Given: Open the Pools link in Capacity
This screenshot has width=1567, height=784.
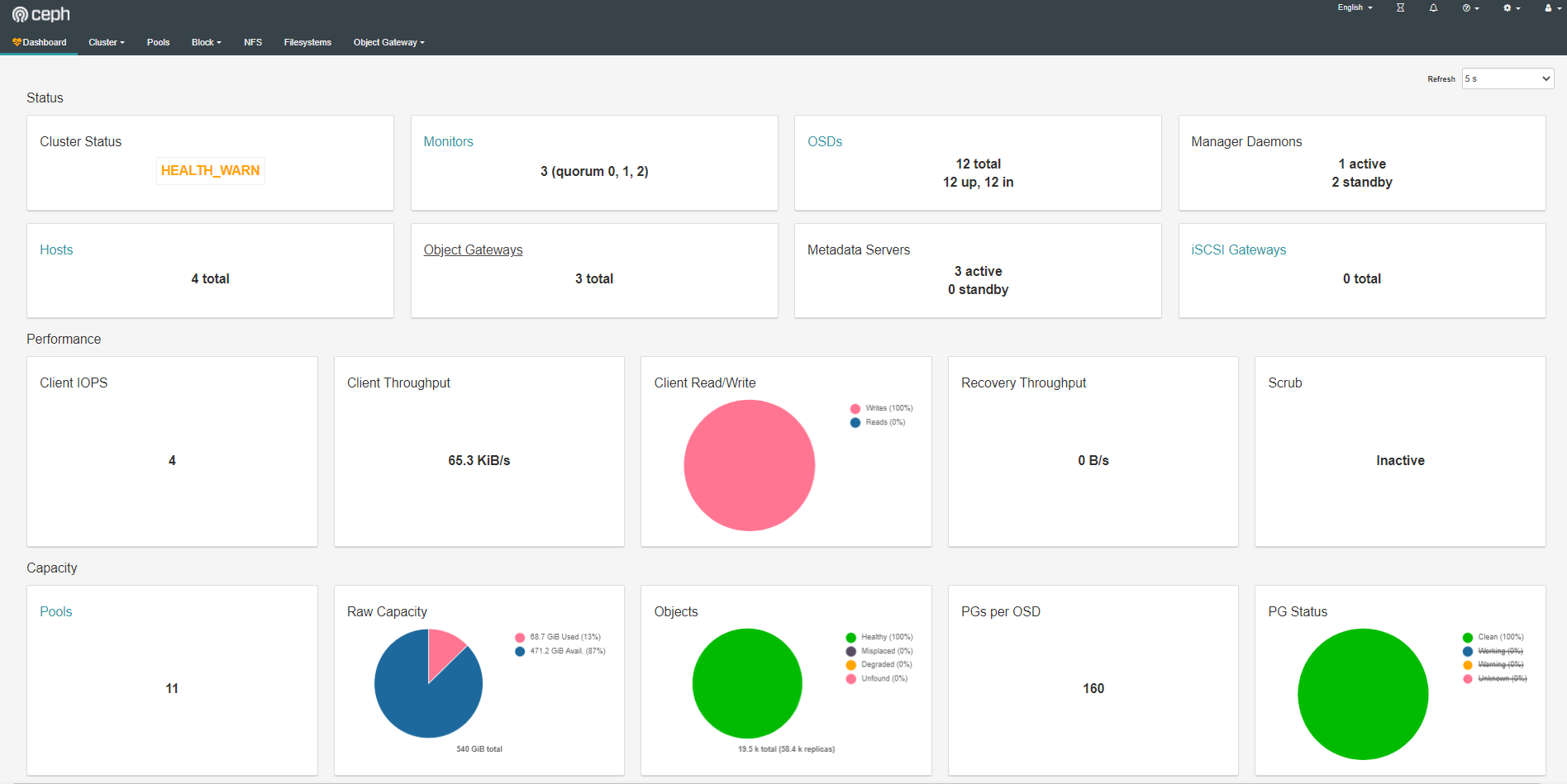Looking at the screenshot, I should 56,611.
